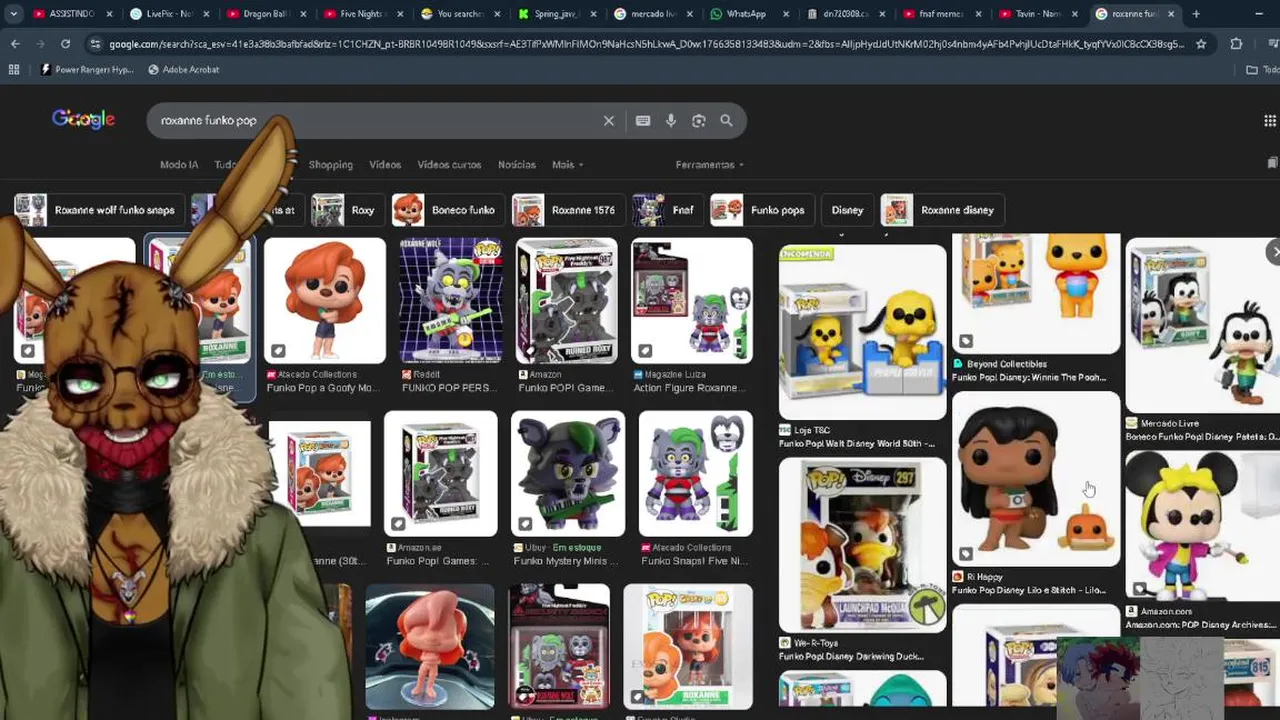The height and width of the screenshot is (720, 1280).
Task: Switch to the Modo IA tab
Action: point(179,165)
